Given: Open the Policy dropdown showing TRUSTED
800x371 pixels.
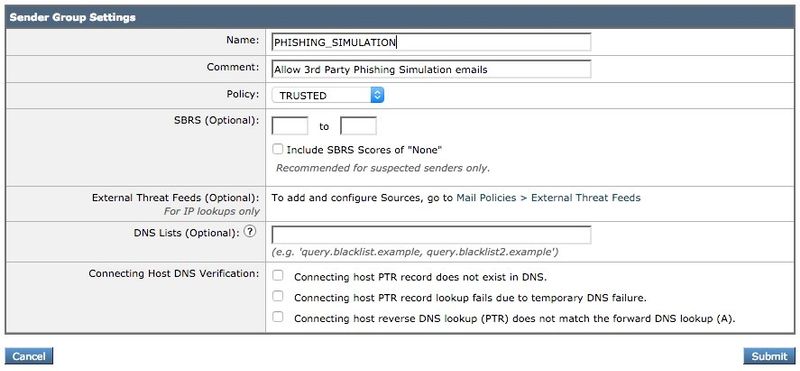Looking at the screenshot, I should (328, 95).
